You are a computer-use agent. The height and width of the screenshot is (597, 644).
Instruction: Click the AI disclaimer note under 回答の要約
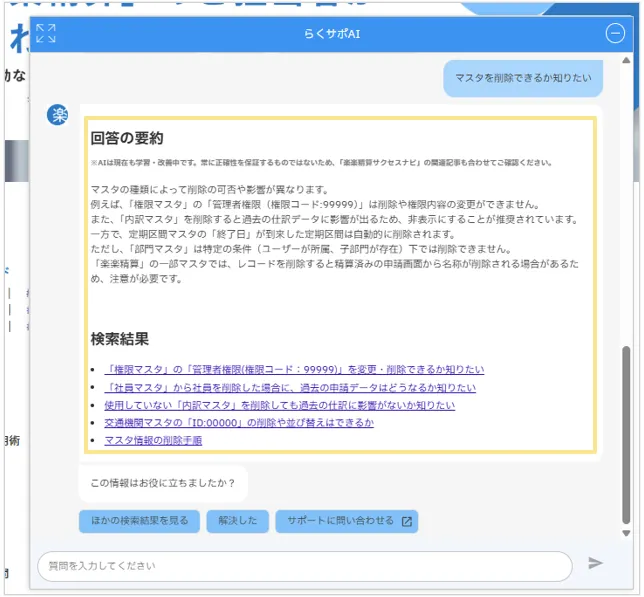321,162
